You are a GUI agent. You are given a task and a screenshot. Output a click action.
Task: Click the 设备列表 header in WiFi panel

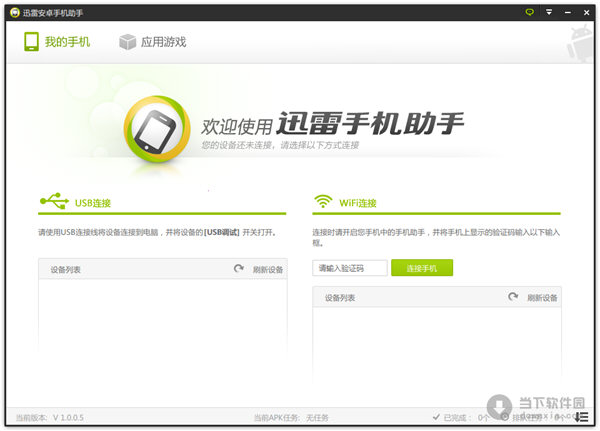pos(340,297)
